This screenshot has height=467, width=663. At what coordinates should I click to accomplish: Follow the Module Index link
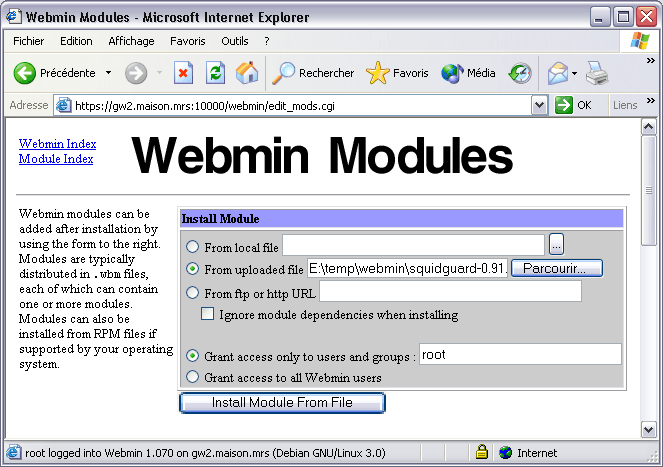56,159
